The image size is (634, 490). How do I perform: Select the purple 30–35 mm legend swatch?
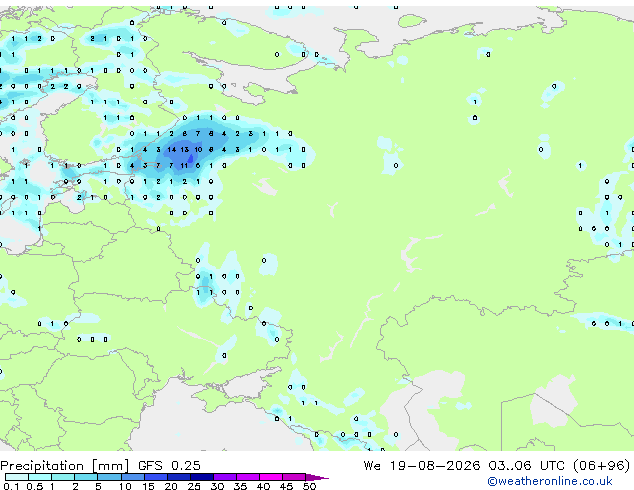point(225,477)
